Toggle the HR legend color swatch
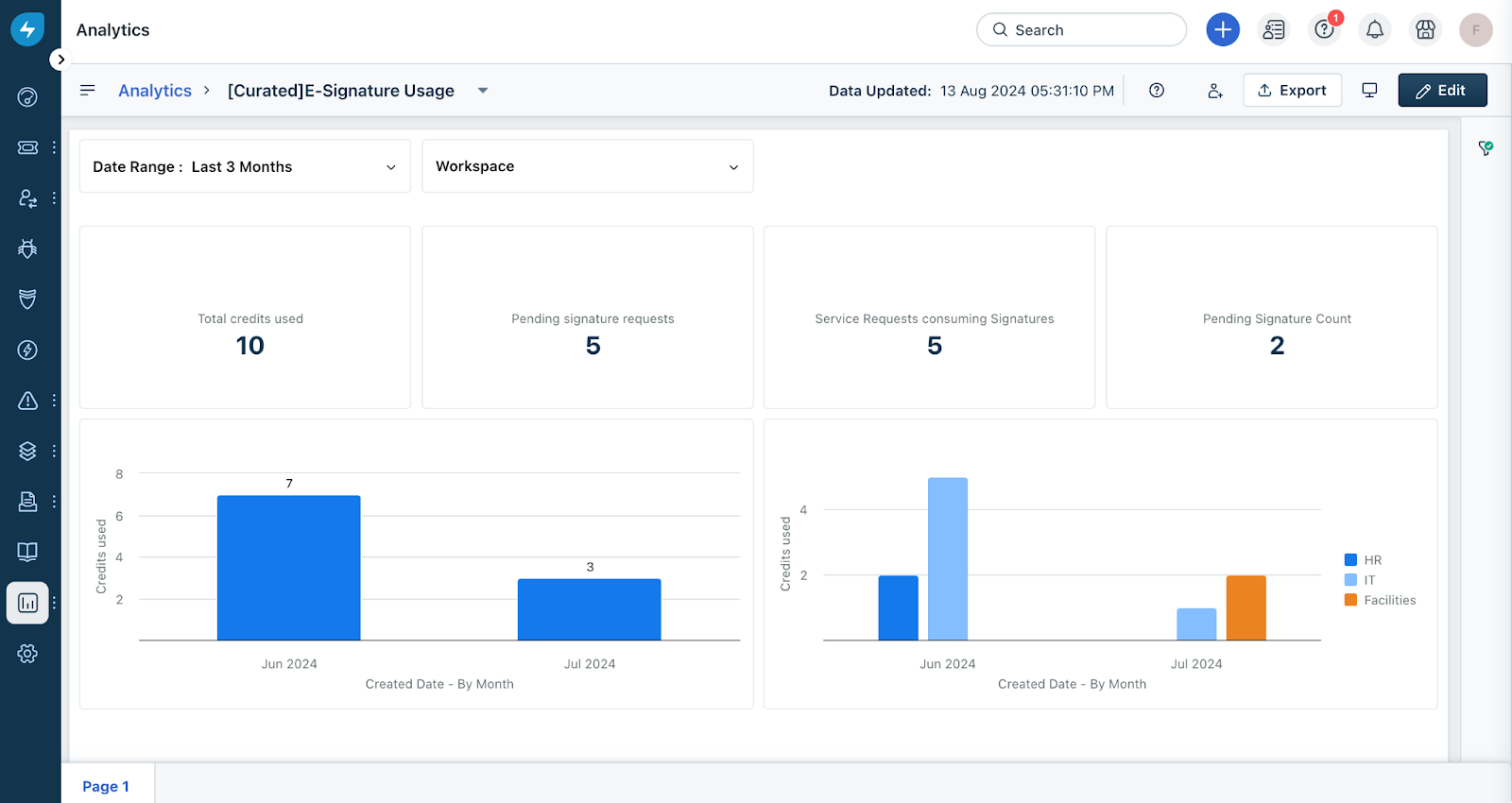1512x803 pixels. [1350, 560]
